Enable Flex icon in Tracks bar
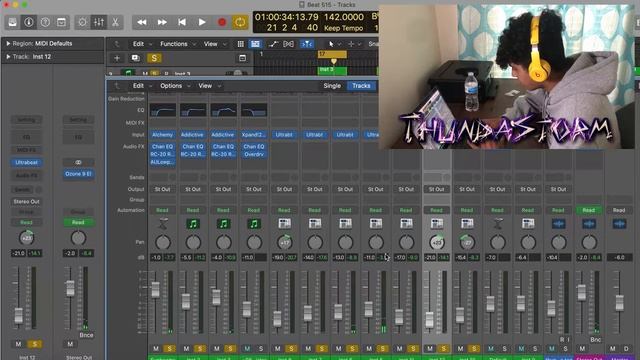 coord(289,44)
